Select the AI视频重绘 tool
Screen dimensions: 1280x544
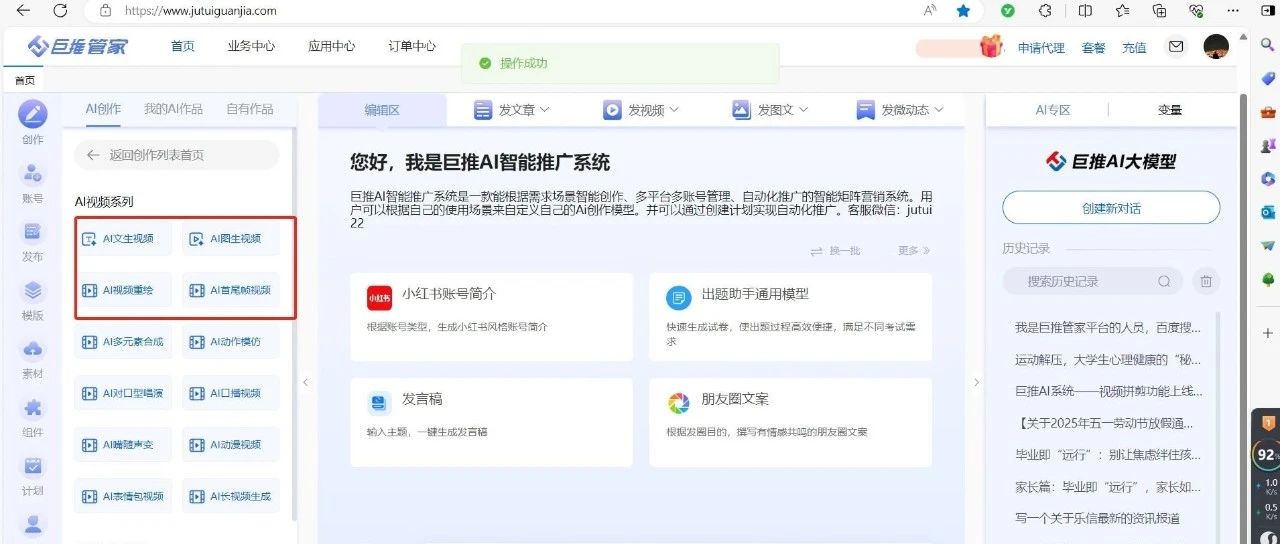click(x=122, y=290)
